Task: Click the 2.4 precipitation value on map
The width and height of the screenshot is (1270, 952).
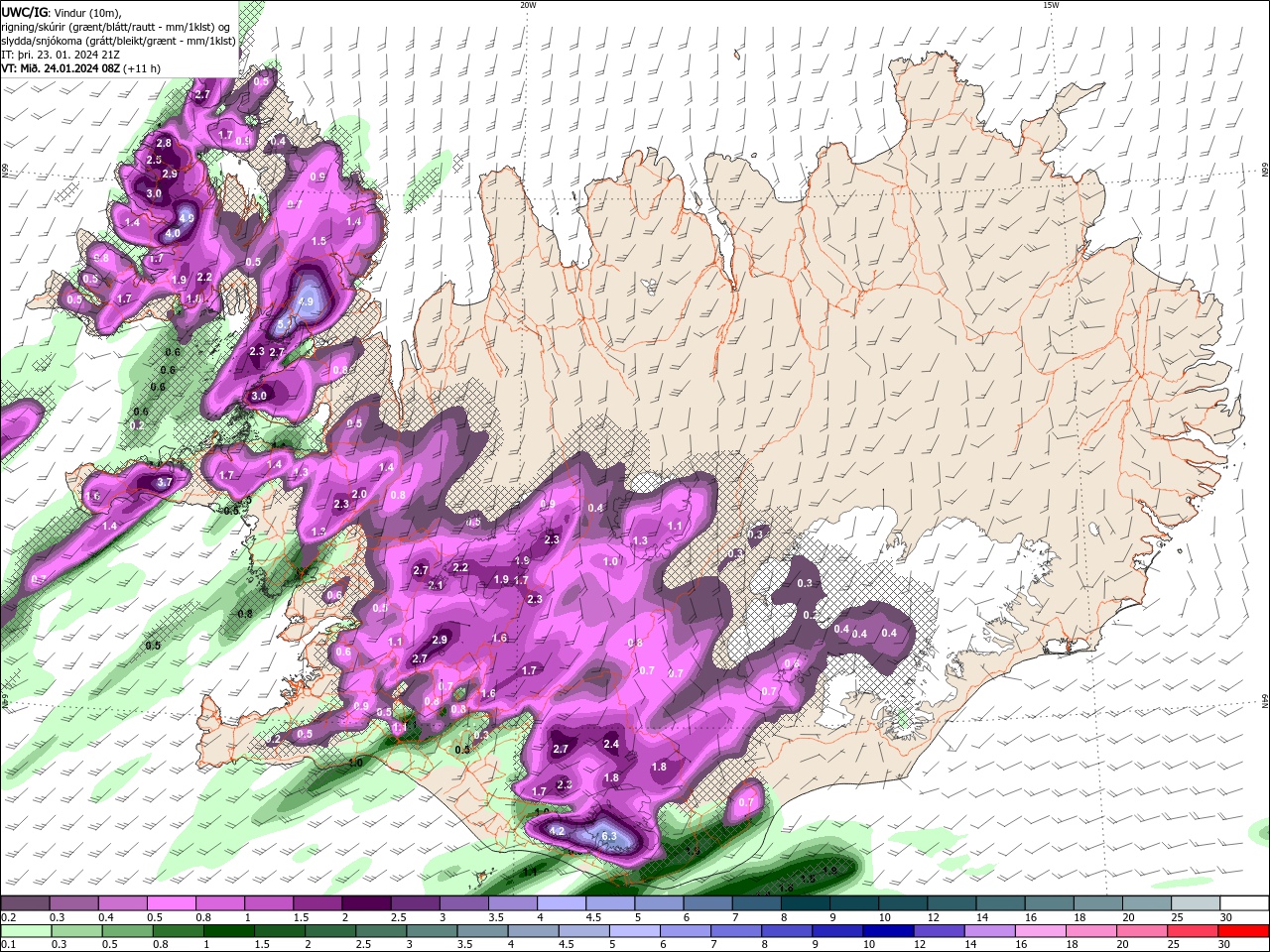Action: click(x=611, y=745)
